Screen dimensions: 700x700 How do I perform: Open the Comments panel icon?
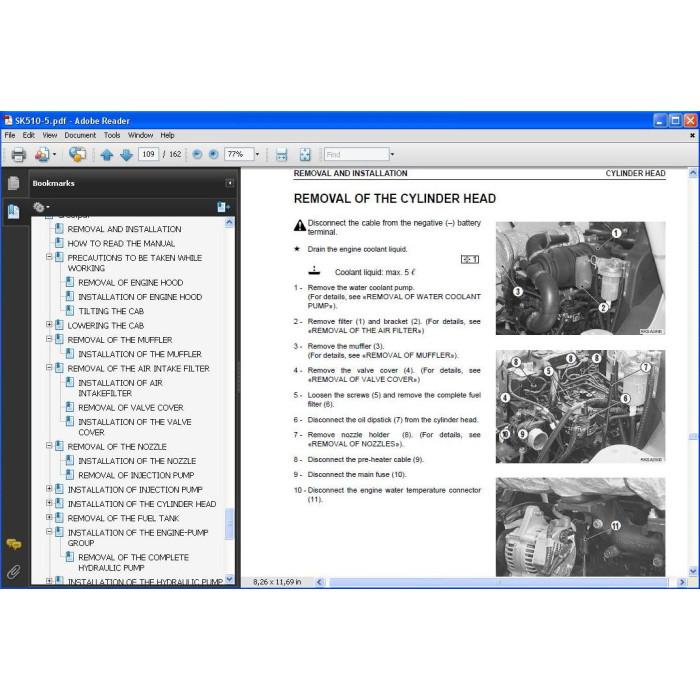pyautogui.click(x=13, y=544)
